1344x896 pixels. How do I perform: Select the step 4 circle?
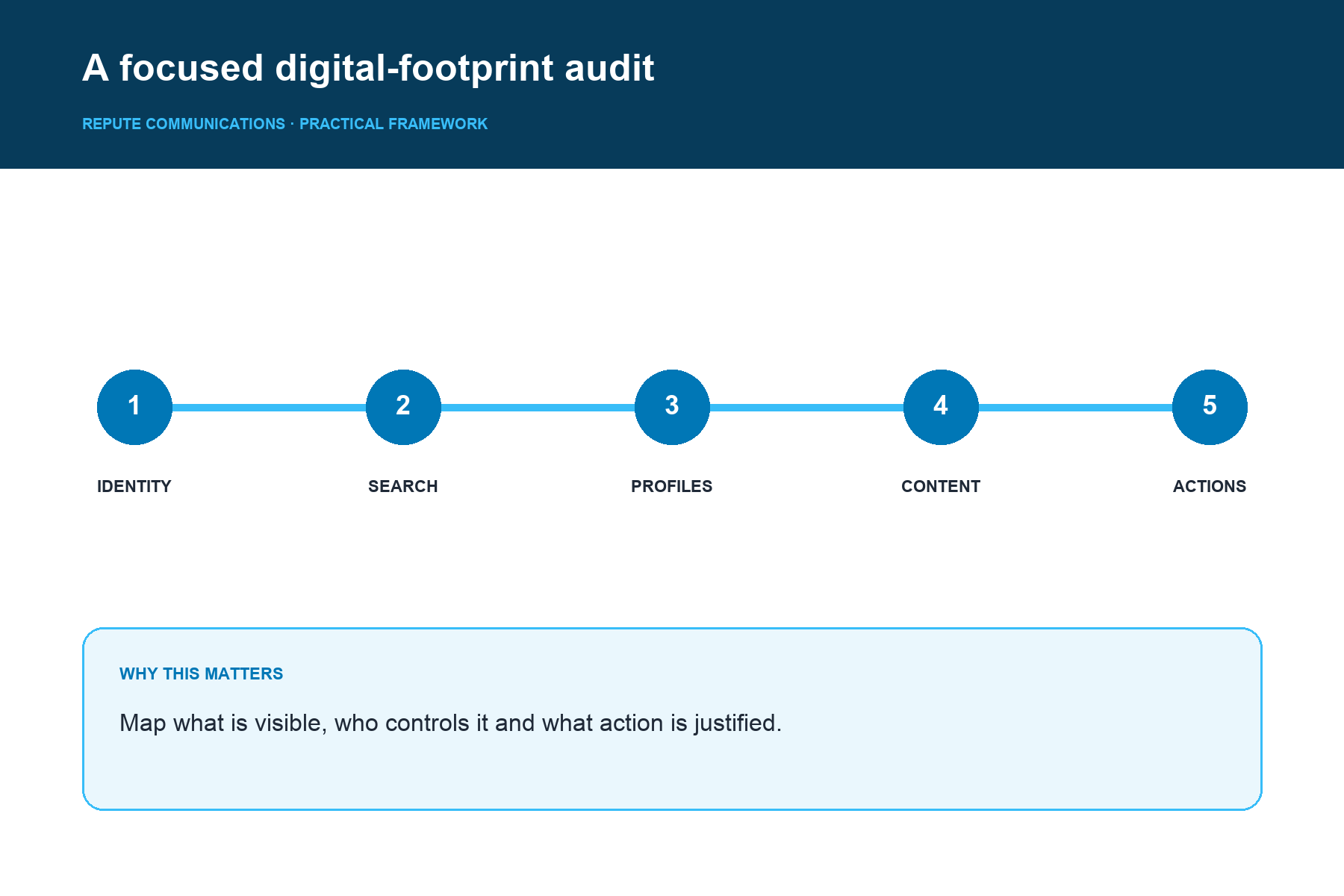941,407
